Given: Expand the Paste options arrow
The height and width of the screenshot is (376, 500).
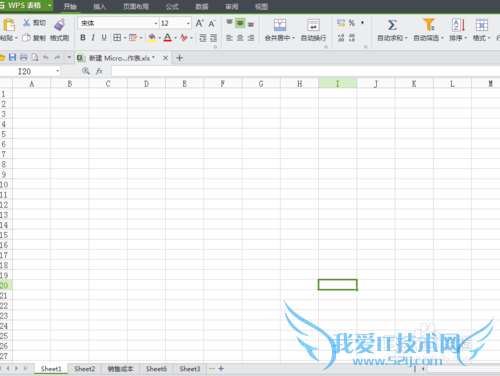Looking at the screenshot, I should pos(16,38).
